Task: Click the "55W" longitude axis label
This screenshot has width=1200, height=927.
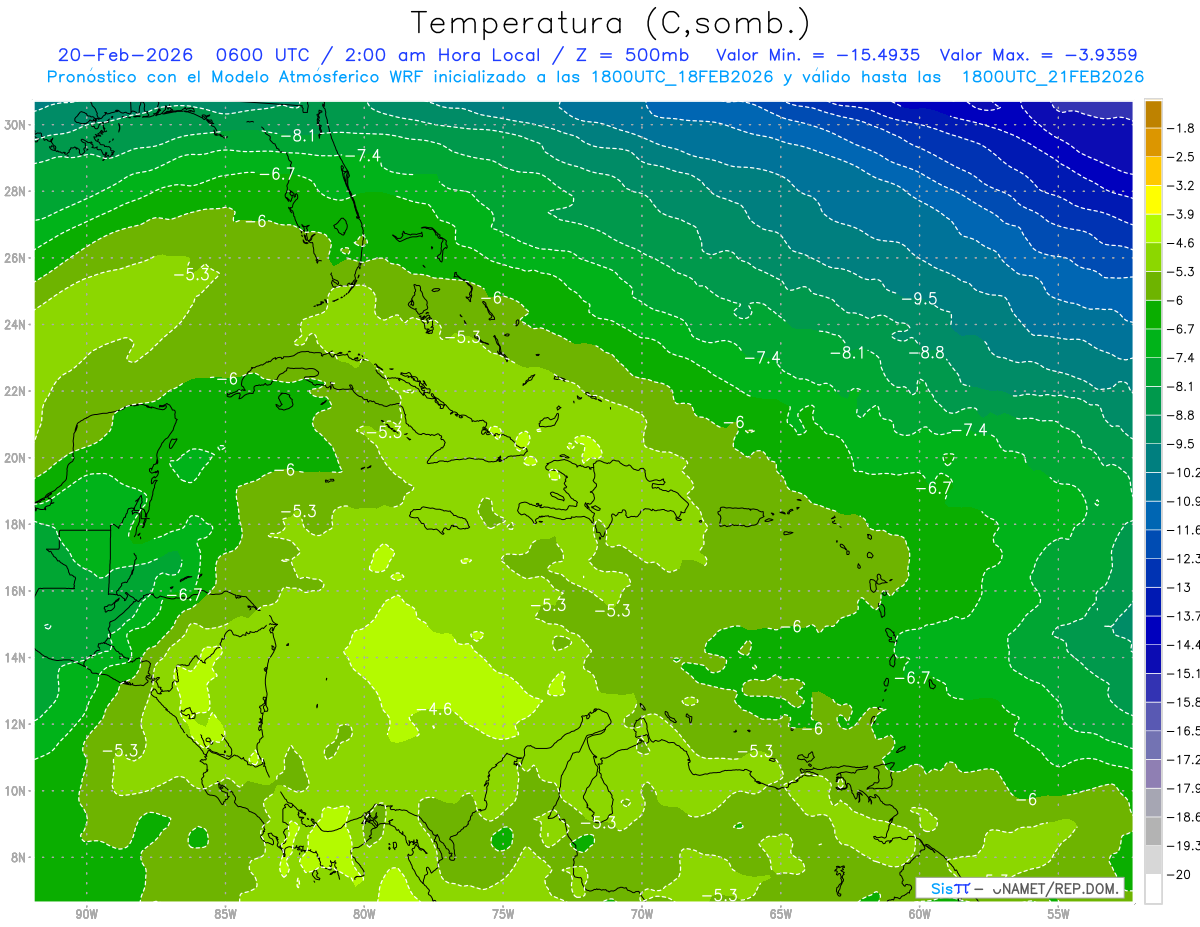Action: pos(1058,914)
